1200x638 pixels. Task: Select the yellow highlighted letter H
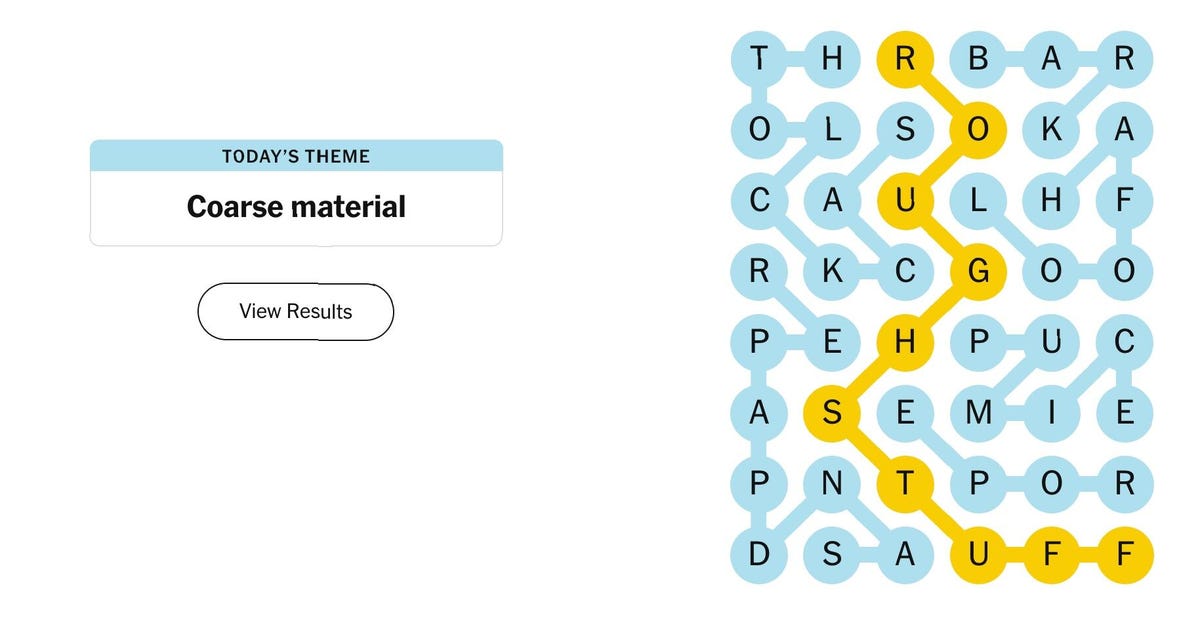906,342
